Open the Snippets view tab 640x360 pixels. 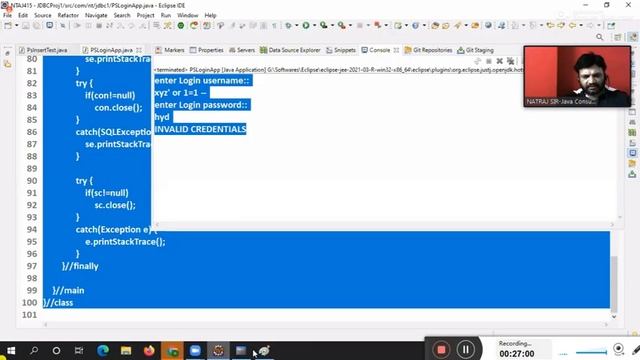(x=341, y=50)
